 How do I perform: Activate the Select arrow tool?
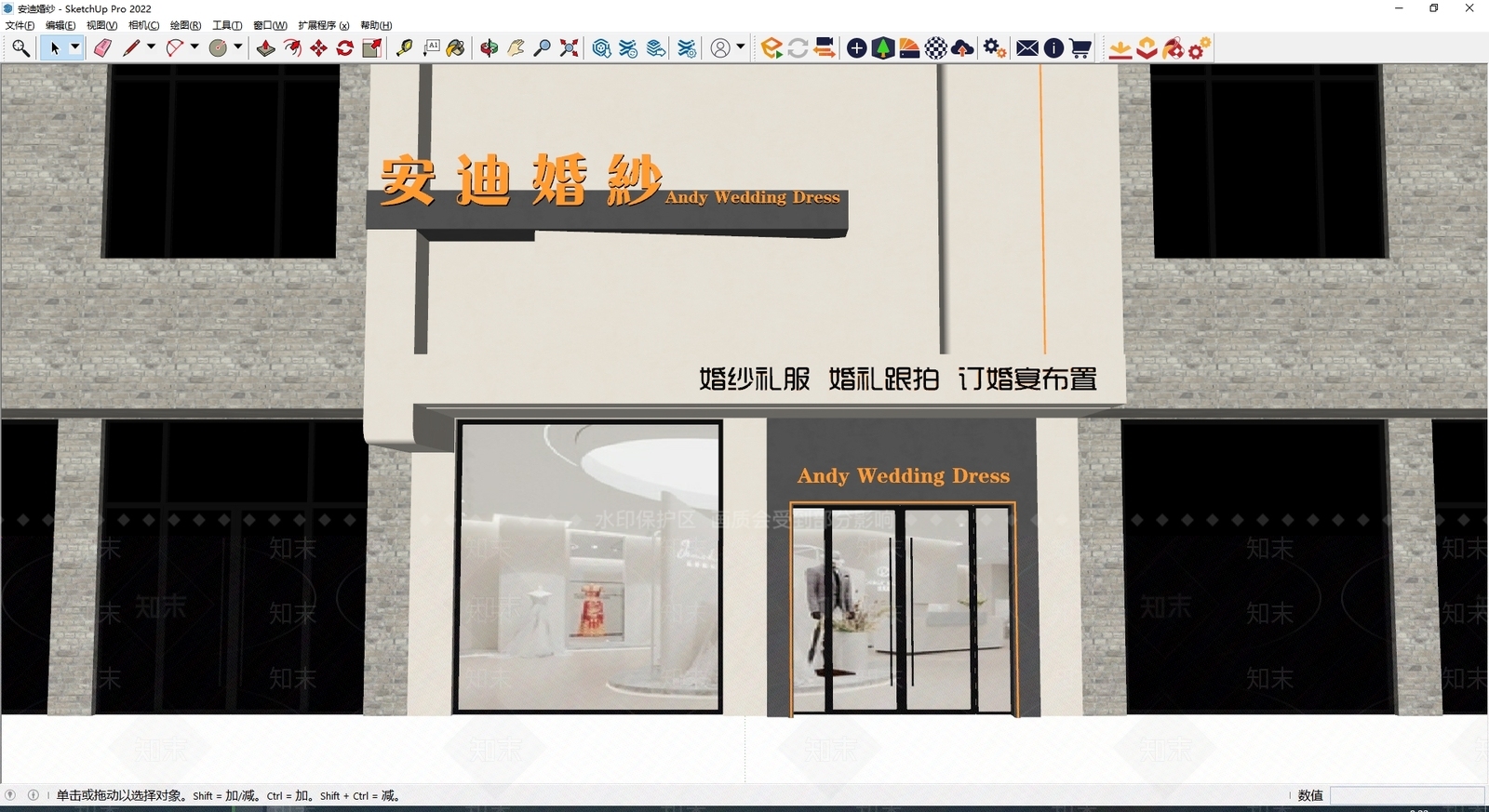point(55,48)
